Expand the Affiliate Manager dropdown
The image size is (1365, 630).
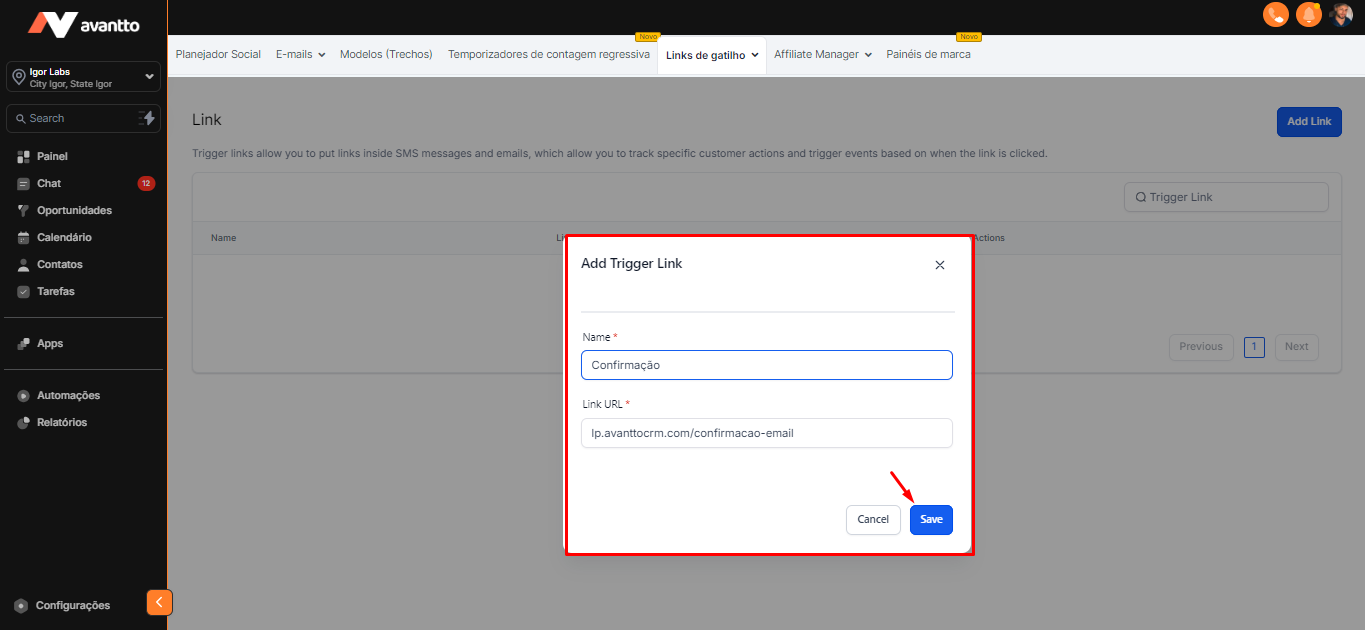822,55
